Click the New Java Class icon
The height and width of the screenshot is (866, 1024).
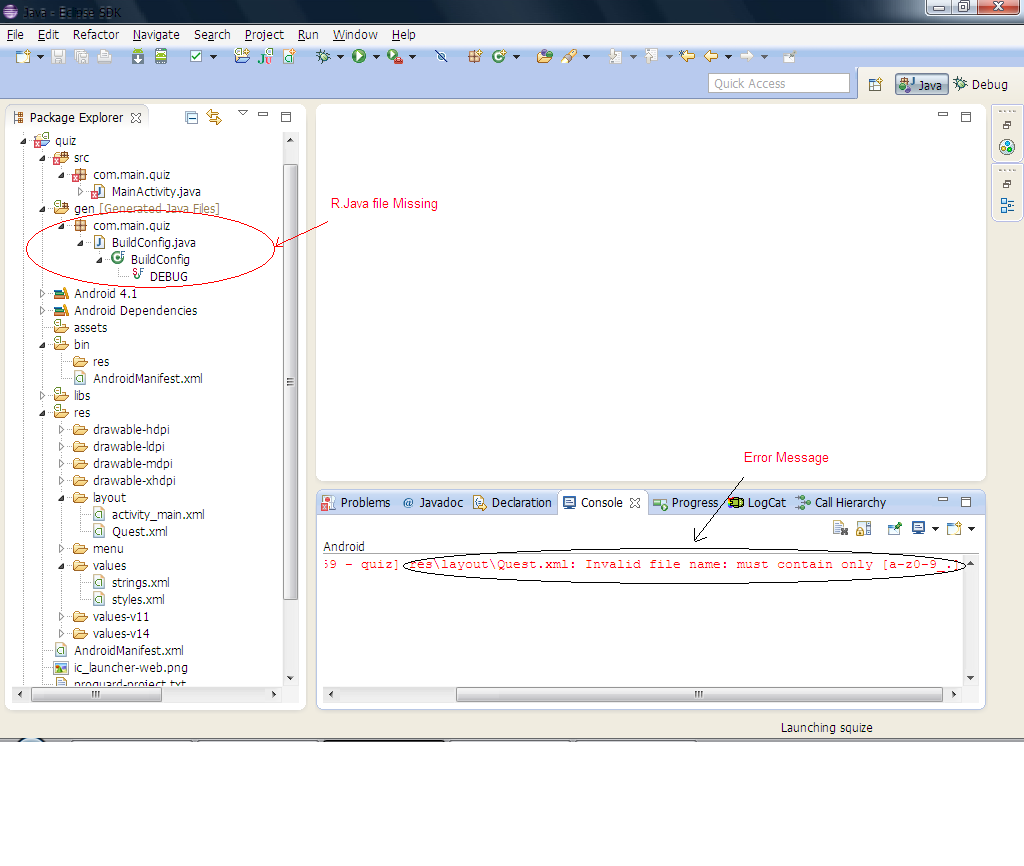499,57
